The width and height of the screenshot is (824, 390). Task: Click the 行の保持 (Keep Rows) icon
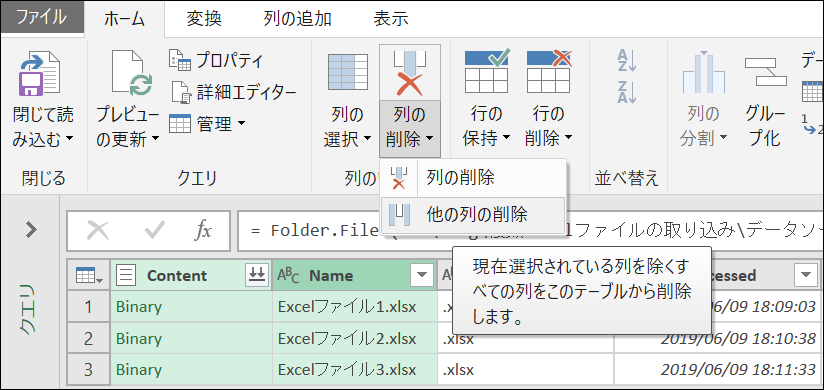[487, 72]
